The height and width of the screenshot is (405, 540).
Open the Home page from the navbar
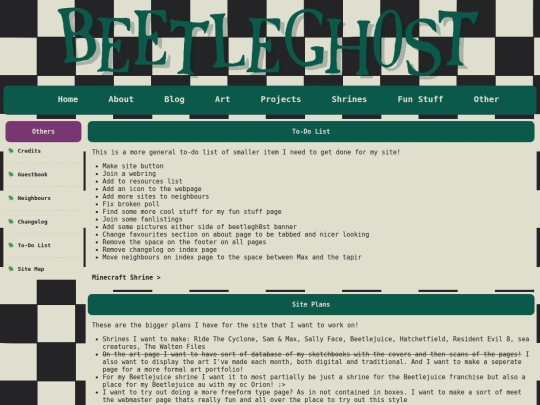[x=68, y=99]
